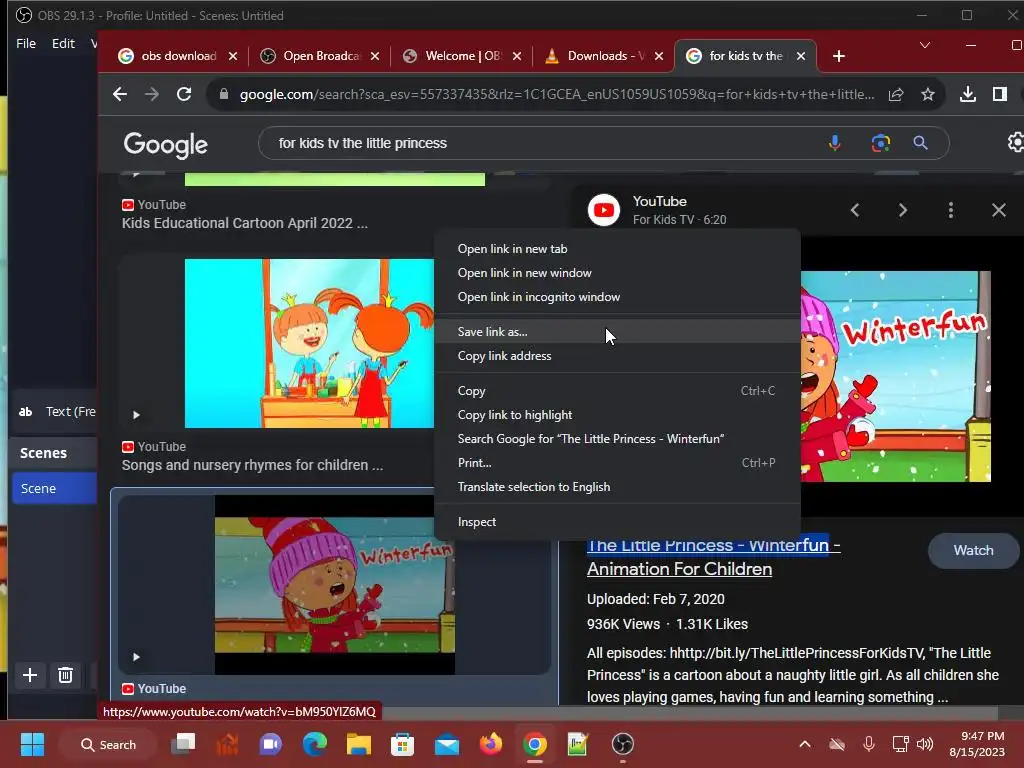Open the Chrome downloads icon
Screen dimensions: 1024x768
[x=968, y=95]
